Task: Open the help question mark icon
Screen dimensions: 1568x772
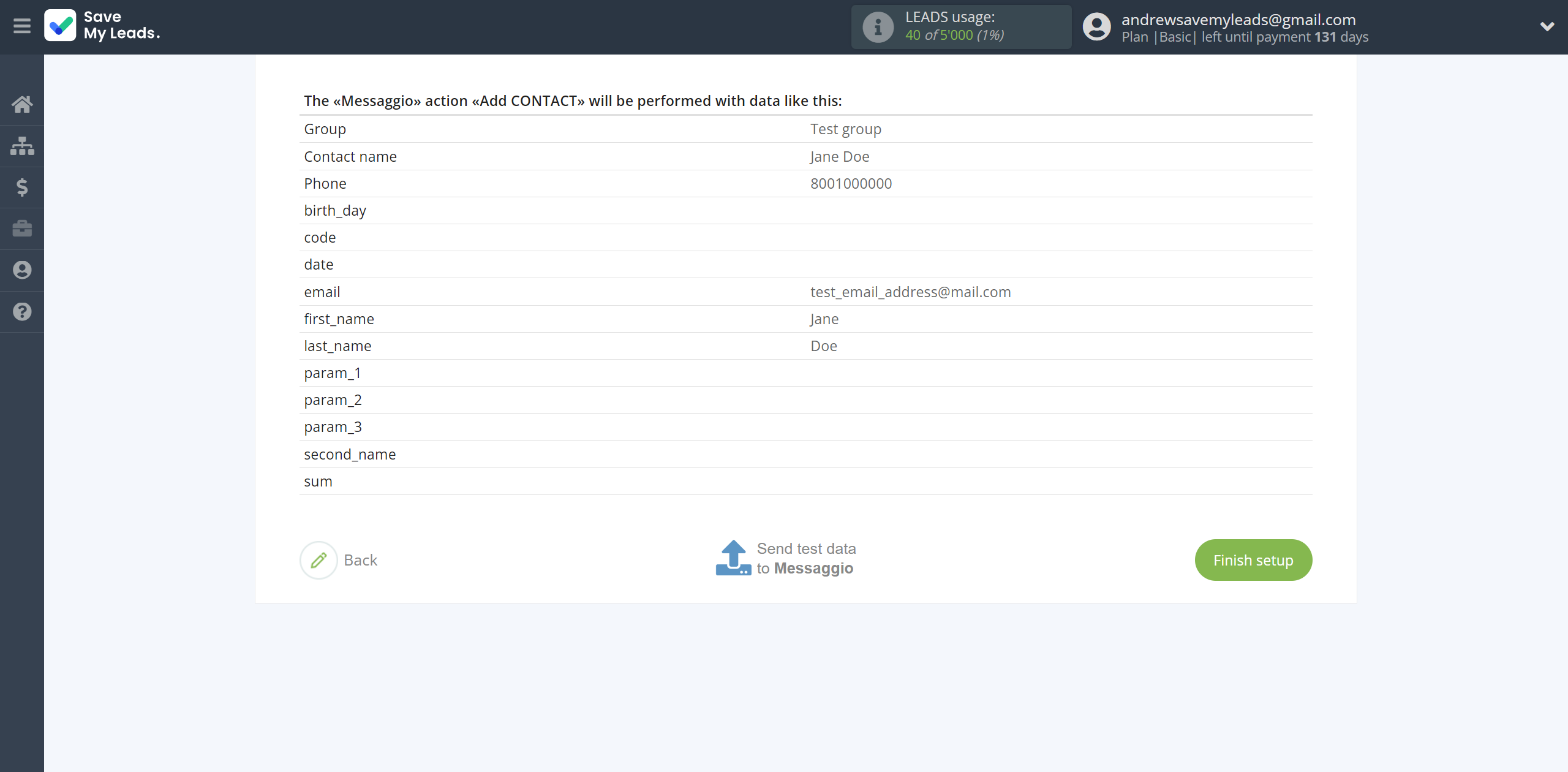Action: click(x=22, y=312)
